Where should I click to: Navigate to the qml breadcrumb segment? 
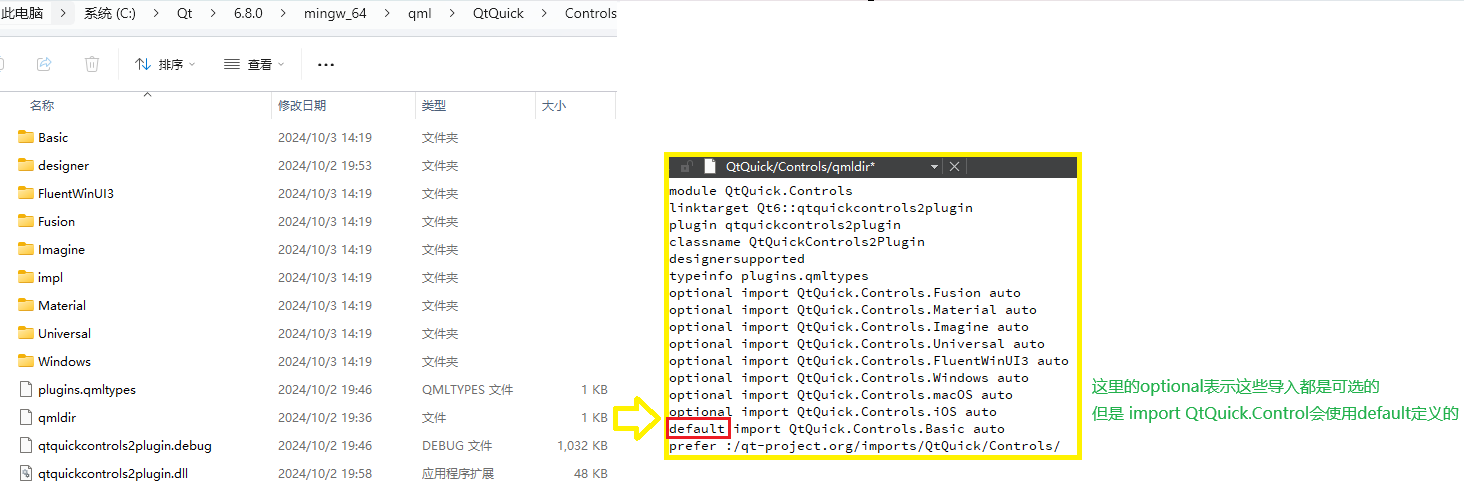tap(420, 14)
